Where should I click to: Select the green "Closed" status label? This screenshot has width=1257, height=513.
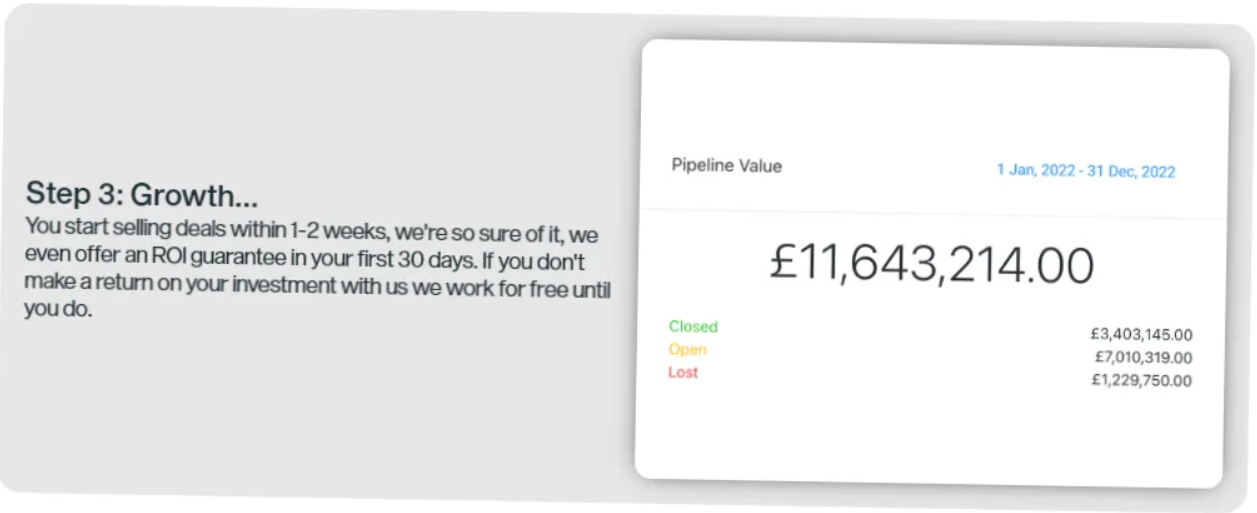click(693, 327)
